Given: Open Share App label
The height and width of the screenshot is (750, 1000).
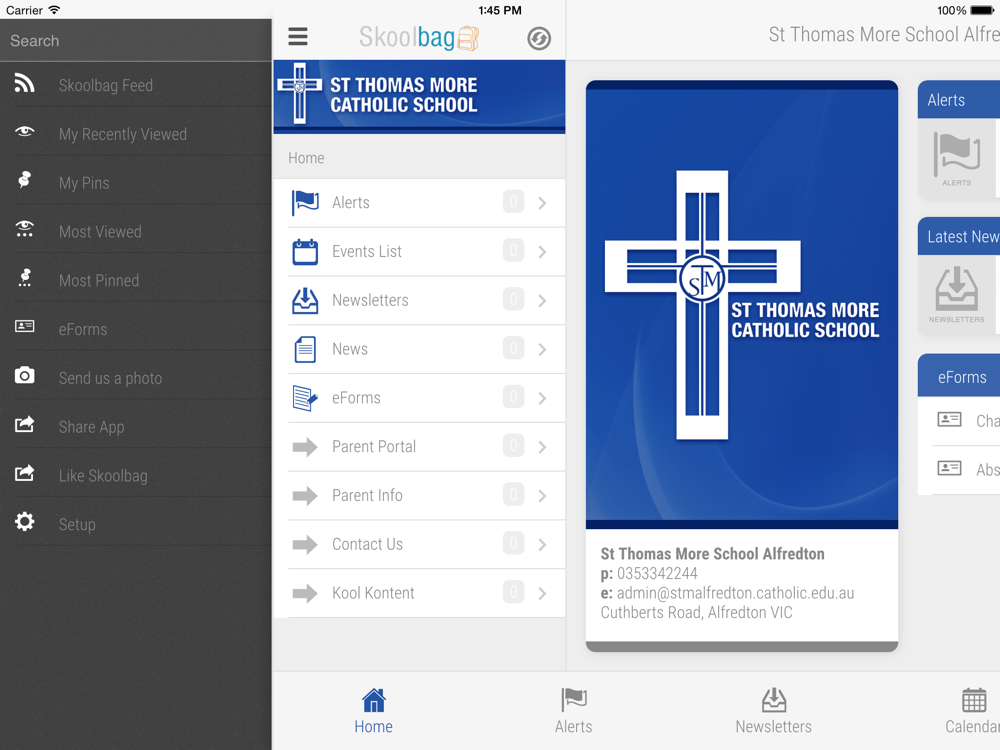Looking at the screenshot, I should 91,427.
